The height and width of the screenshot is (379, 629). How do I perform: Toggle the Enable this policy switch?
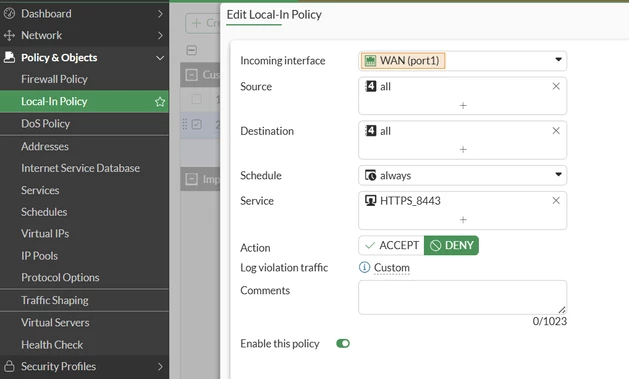coord(343,344)
